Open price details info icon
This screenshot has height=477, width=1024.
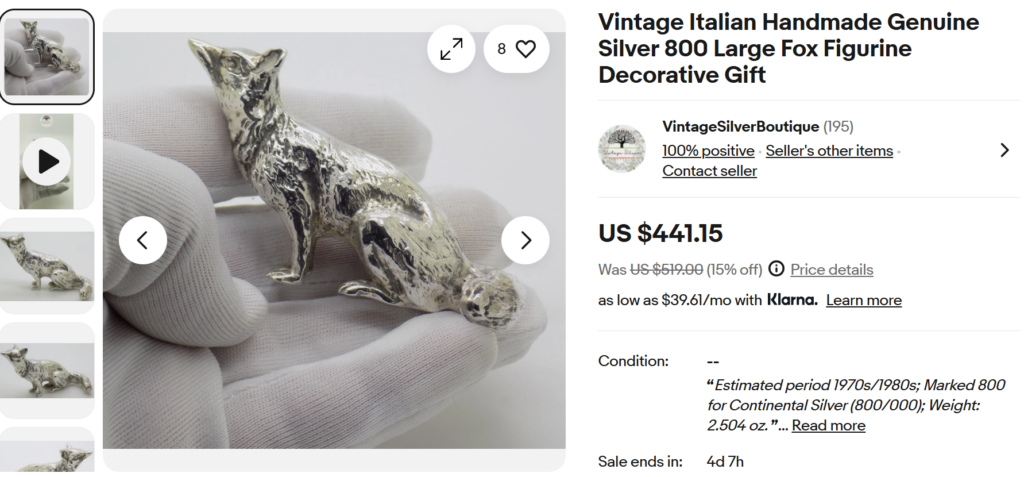(x=776, y=269)
